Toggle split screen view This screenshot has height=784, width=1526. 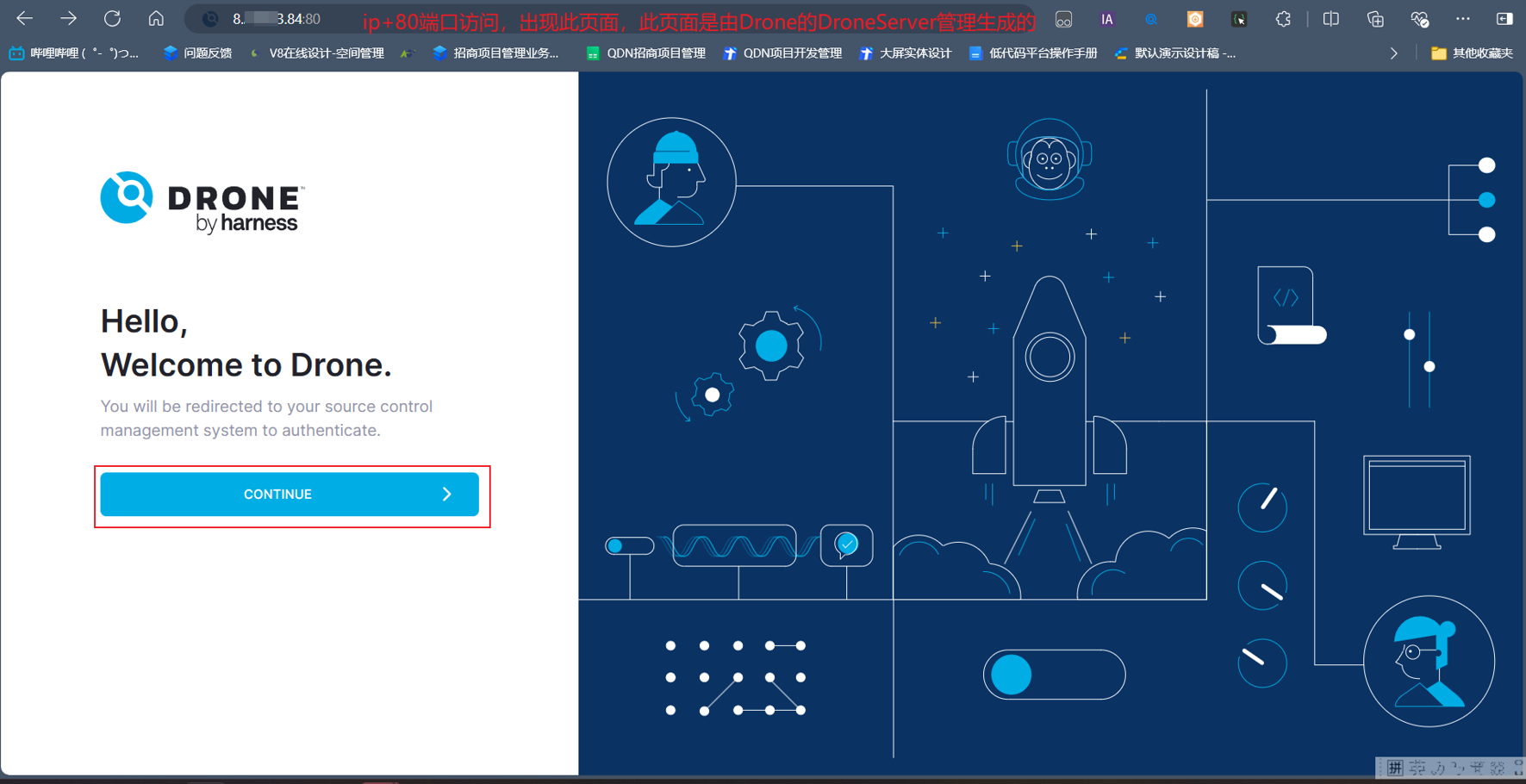(1331, 19)
